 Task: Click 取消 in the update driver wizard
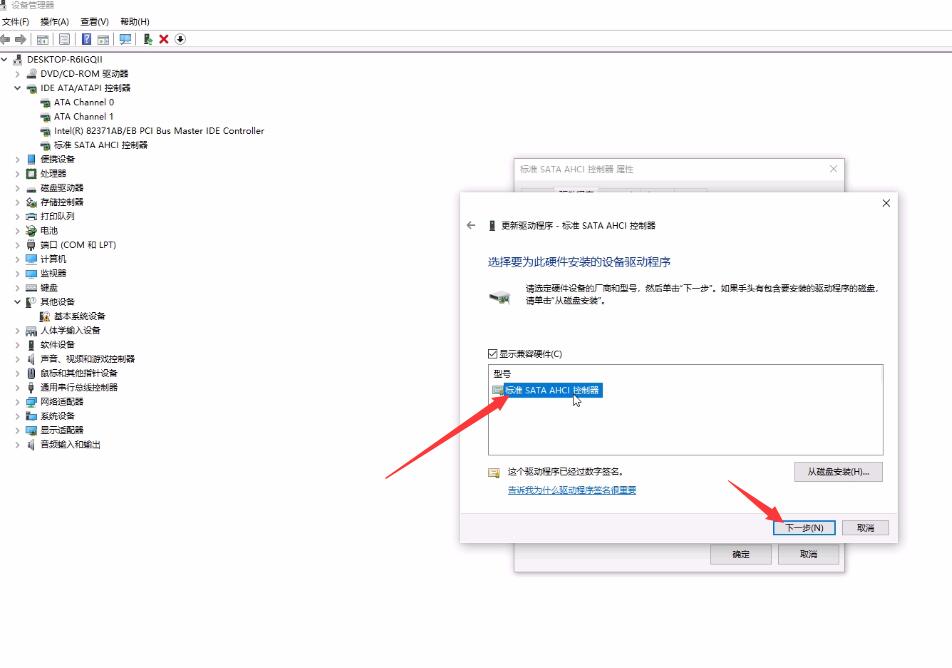click(x=865, y=528)
